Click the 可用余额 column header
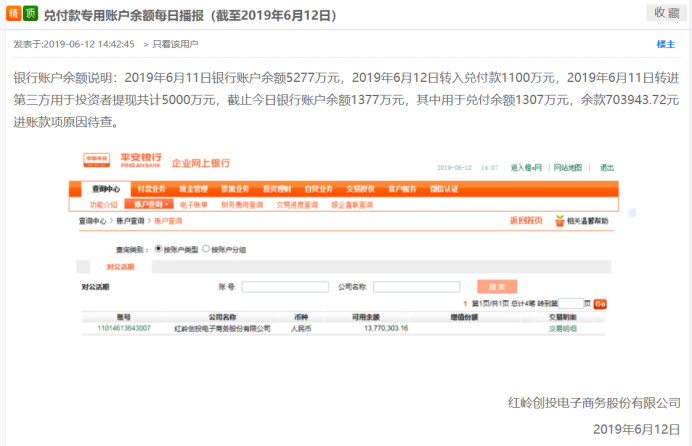The height and width of the screenshot is (446, 692). [365, 317]
